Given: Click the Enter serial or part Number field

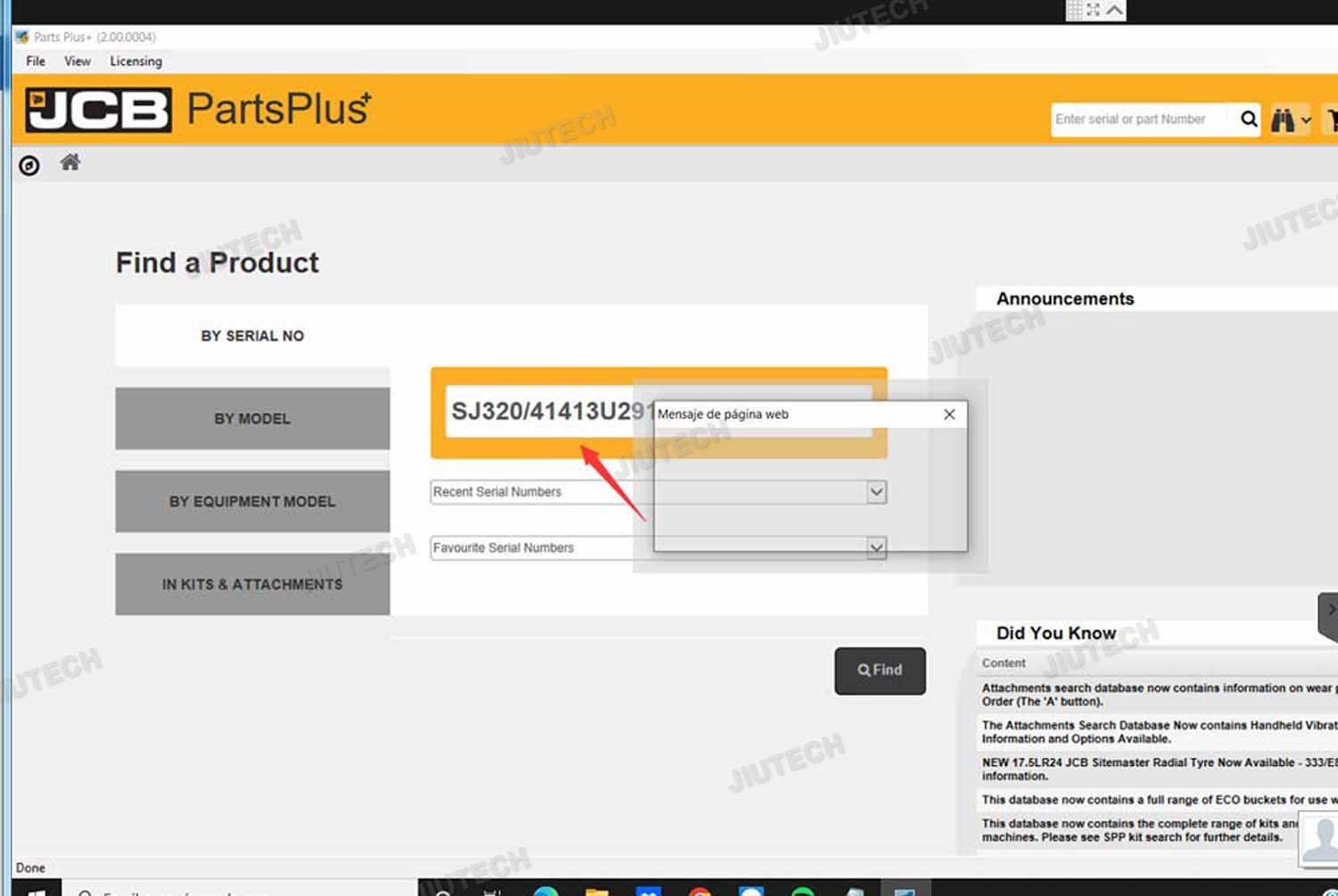Looking at the screenshot, I should coord(1139,119).
